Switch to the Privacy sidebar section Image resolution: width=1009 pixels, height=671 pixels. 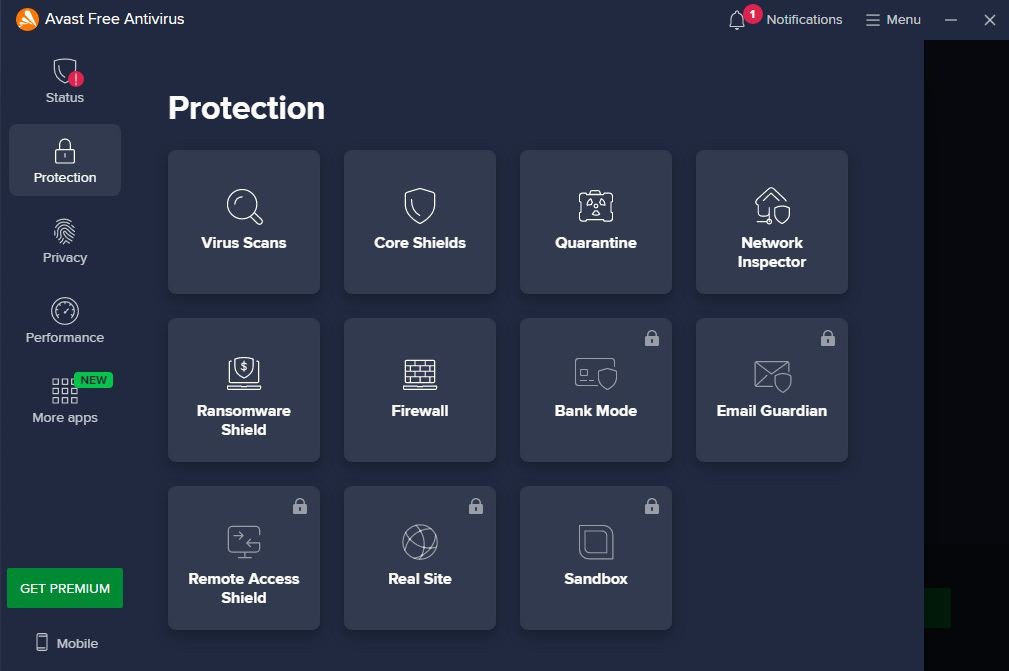65,241
